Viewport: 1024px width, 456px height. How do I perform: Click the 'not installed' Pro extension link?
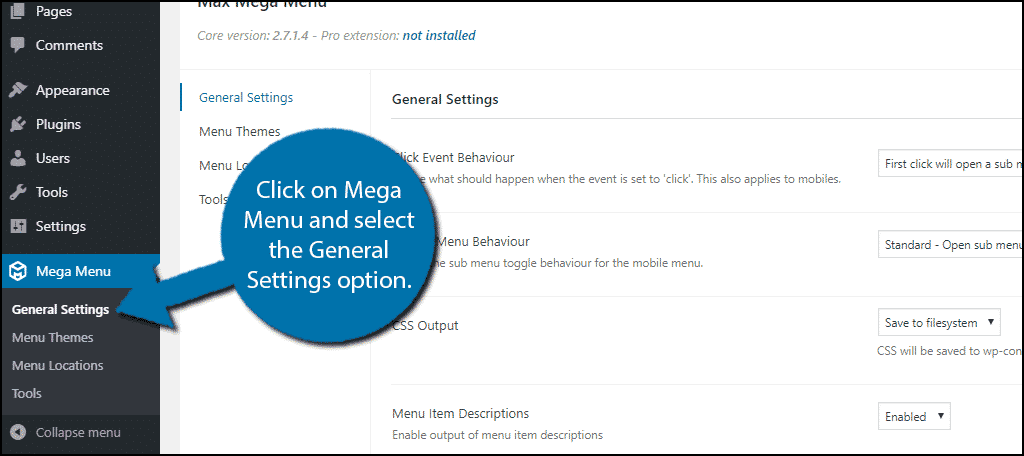click(x=439, y=36)
